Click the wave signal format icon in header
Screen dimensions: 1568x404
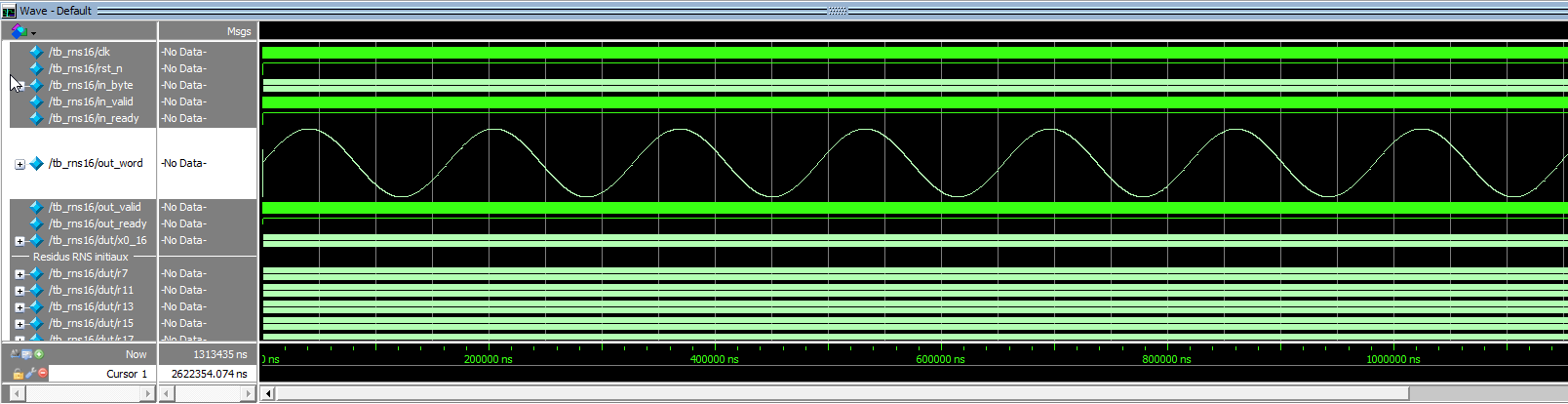[18, 31]
